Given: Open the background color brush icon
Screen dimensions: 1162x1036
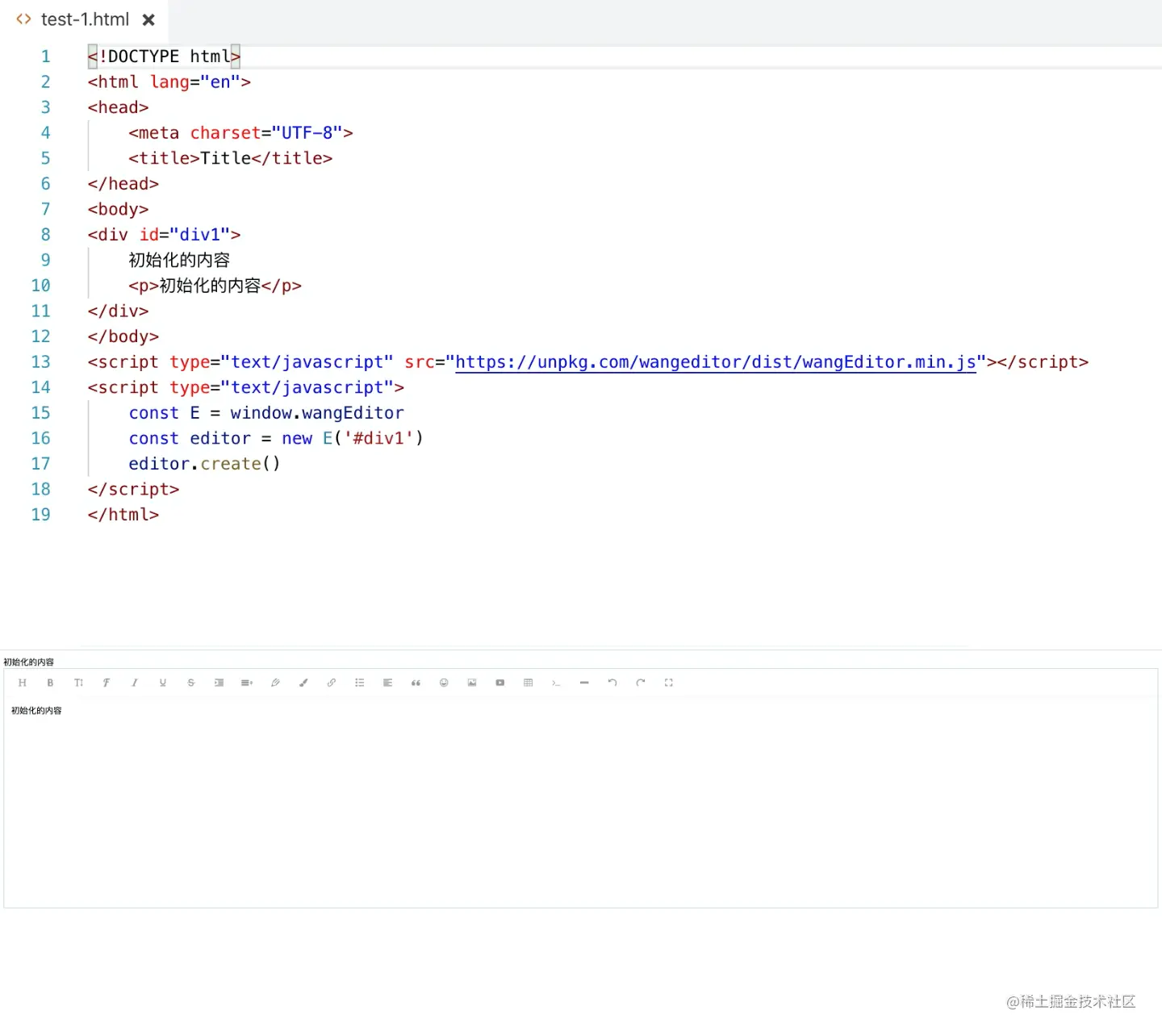Looking at the screenshot, I should point(303,683).
